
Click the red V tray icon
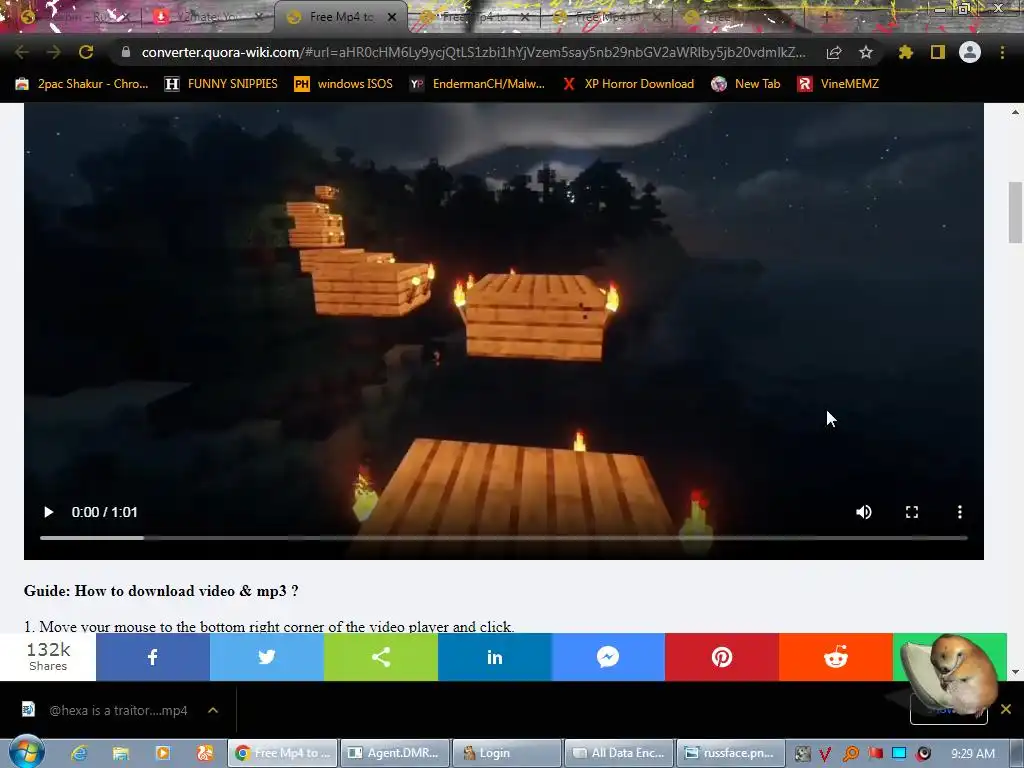tap(826, 754)
